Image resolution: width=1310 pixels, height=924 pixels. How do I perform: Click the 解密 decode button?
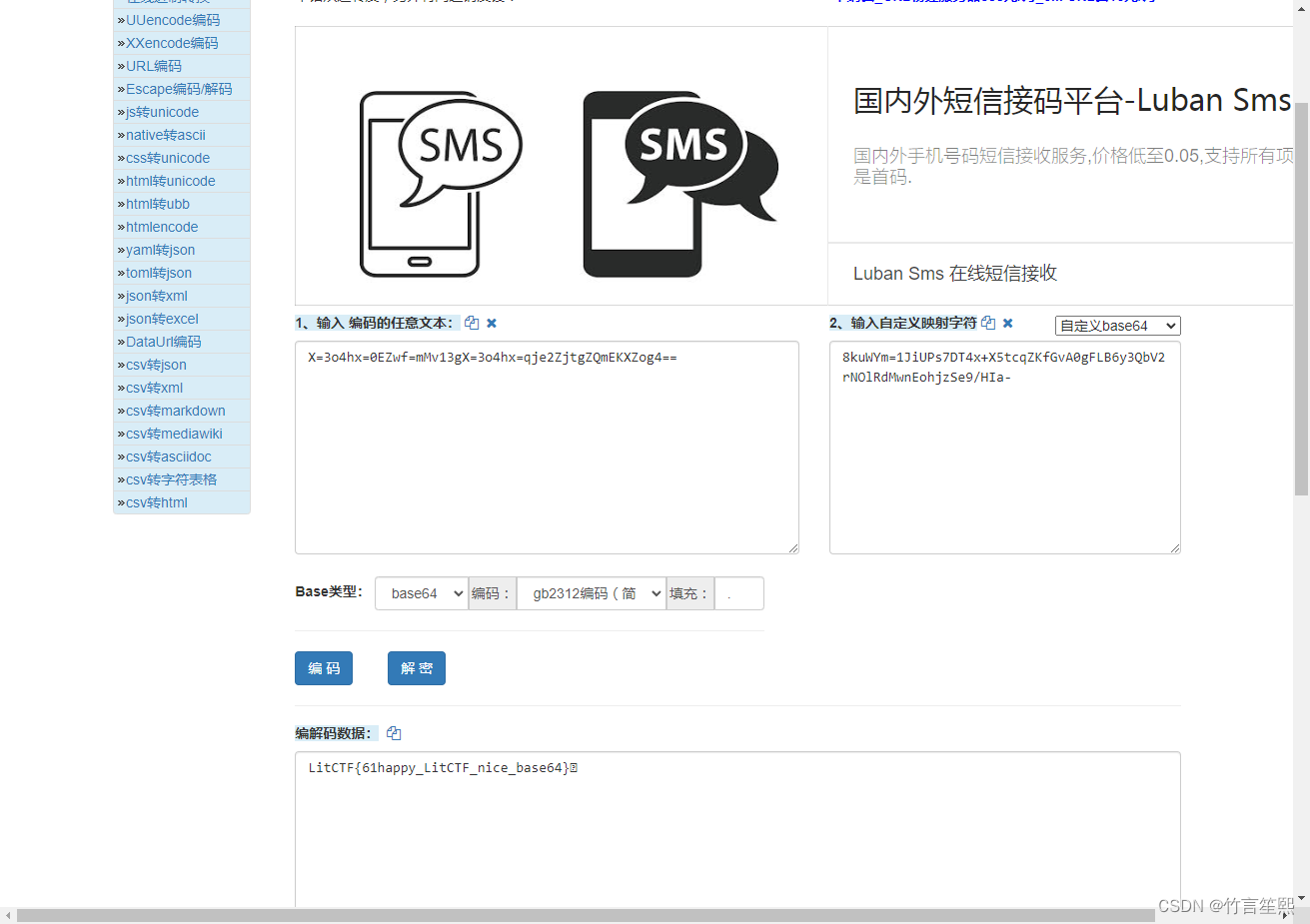pos(417,668)
